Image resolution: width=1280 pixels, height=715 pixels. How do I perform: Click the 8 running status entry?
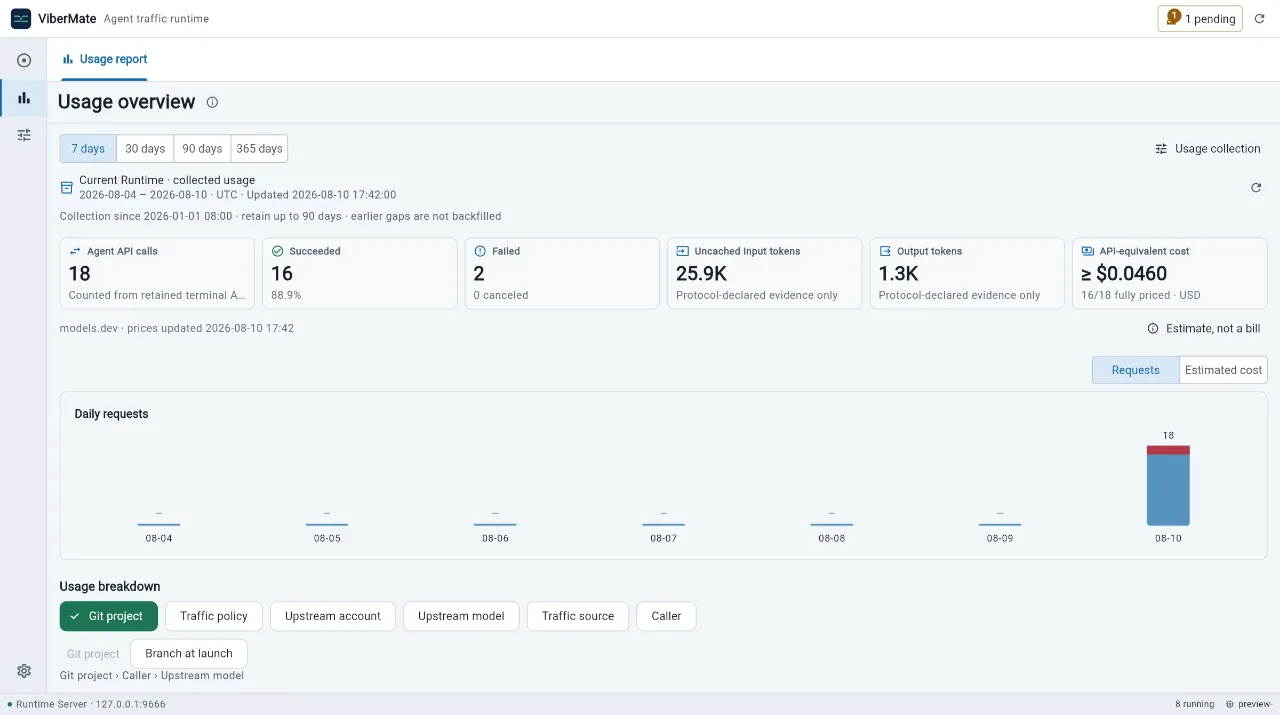pos(1194,704)
